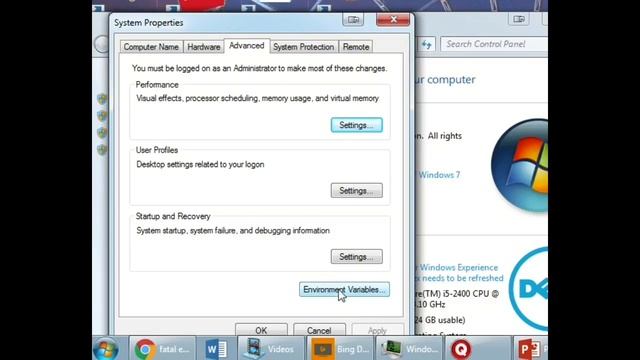Open Chrome taskbar item 'fatal e...'
640x360 pixels.
(x=162, y=349)
